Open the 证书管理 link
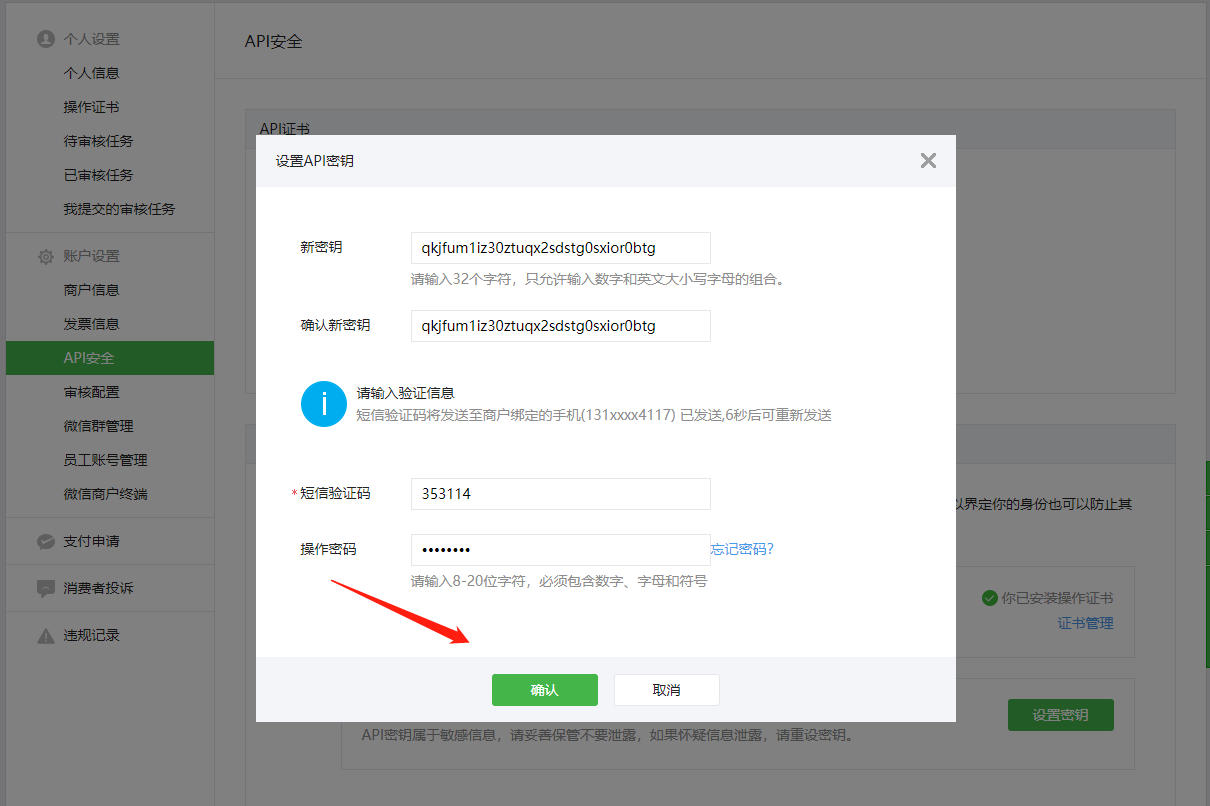Image resolution: width=1210 pixels, height=806 pixels. 1085,623
